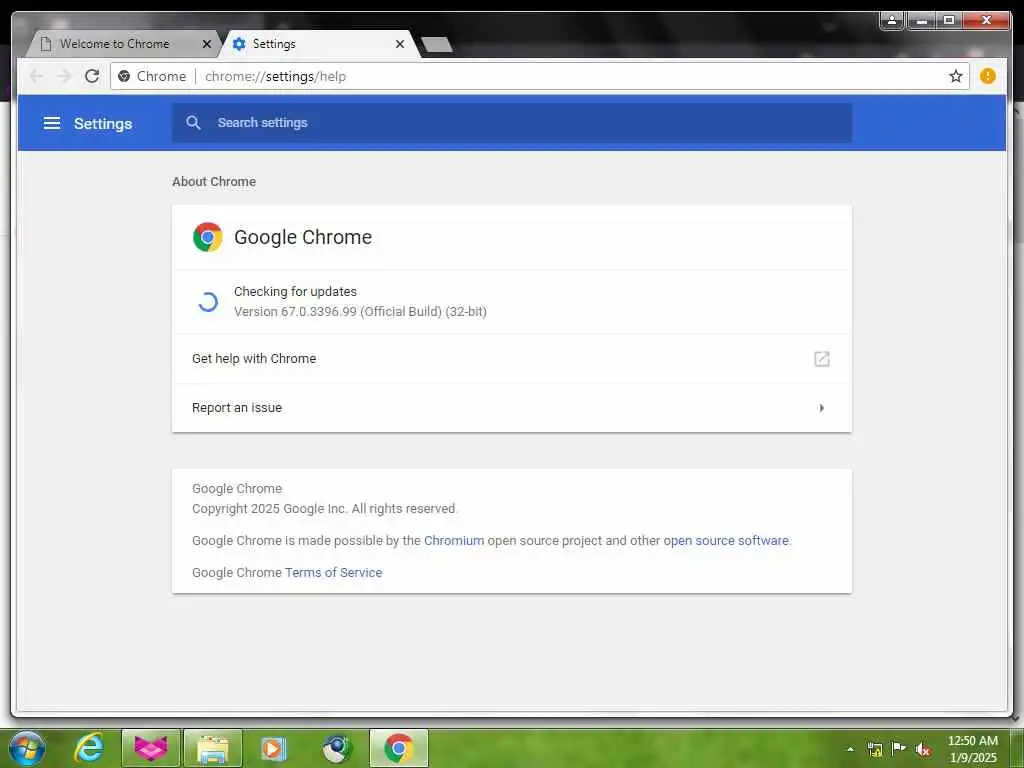Click the Copyright 2025 Google Inc. text
The width and height of the screenshot is (1024, 768).
click(x=325, y=509)
